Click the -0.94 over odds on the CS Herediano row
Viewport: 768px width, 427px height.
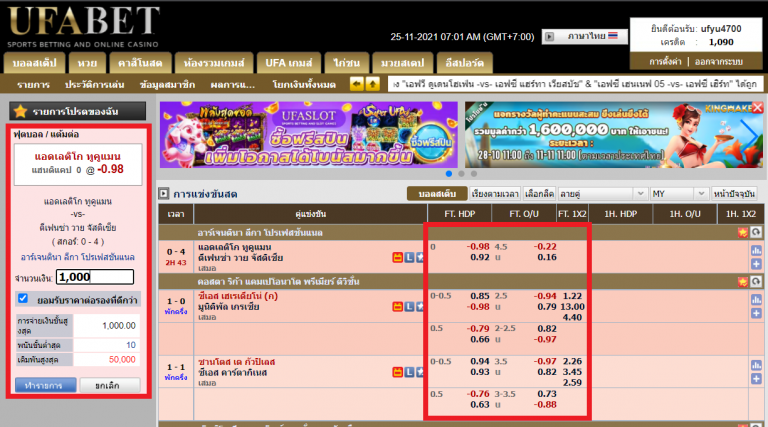pos(545,296)
